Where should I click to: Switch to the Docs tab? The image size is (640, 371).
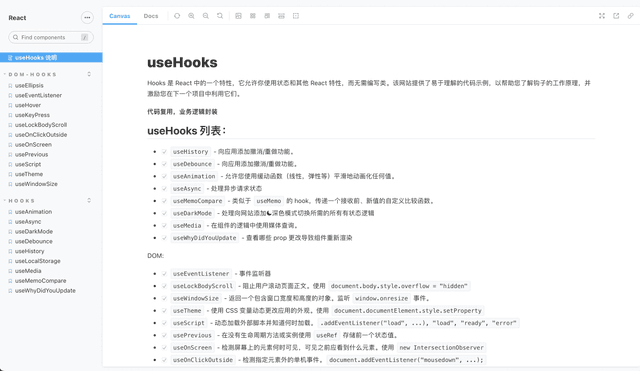click(151, 16)
